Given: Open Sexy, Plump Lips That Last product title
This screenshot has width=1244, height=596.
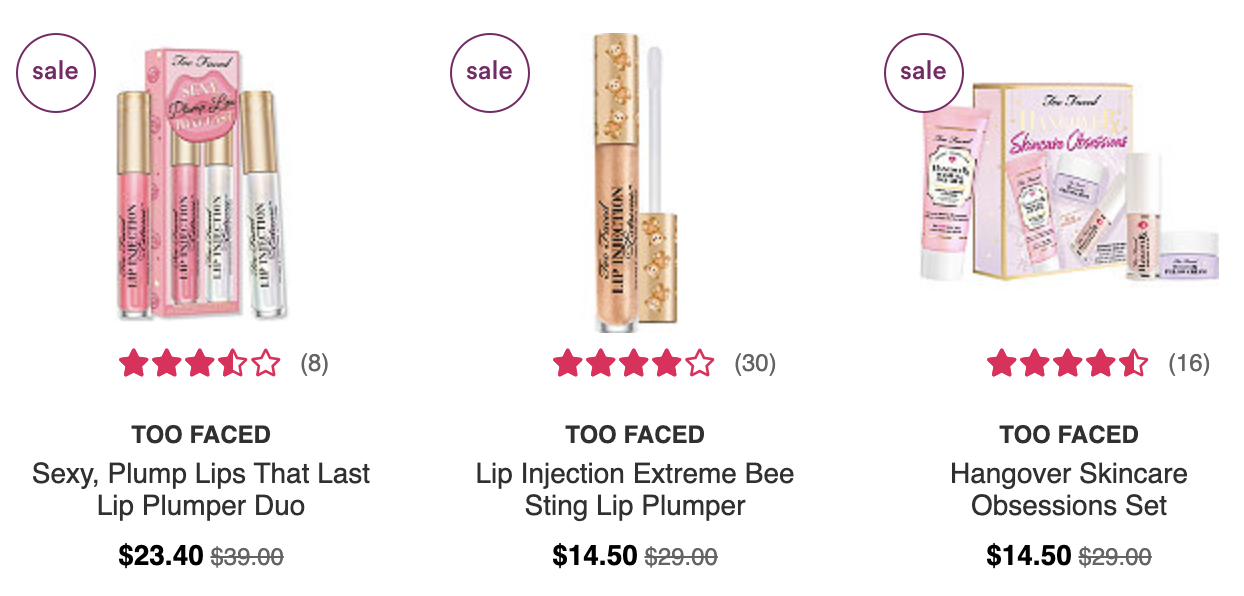Looking at the screenshot, I should click(201, 489).
